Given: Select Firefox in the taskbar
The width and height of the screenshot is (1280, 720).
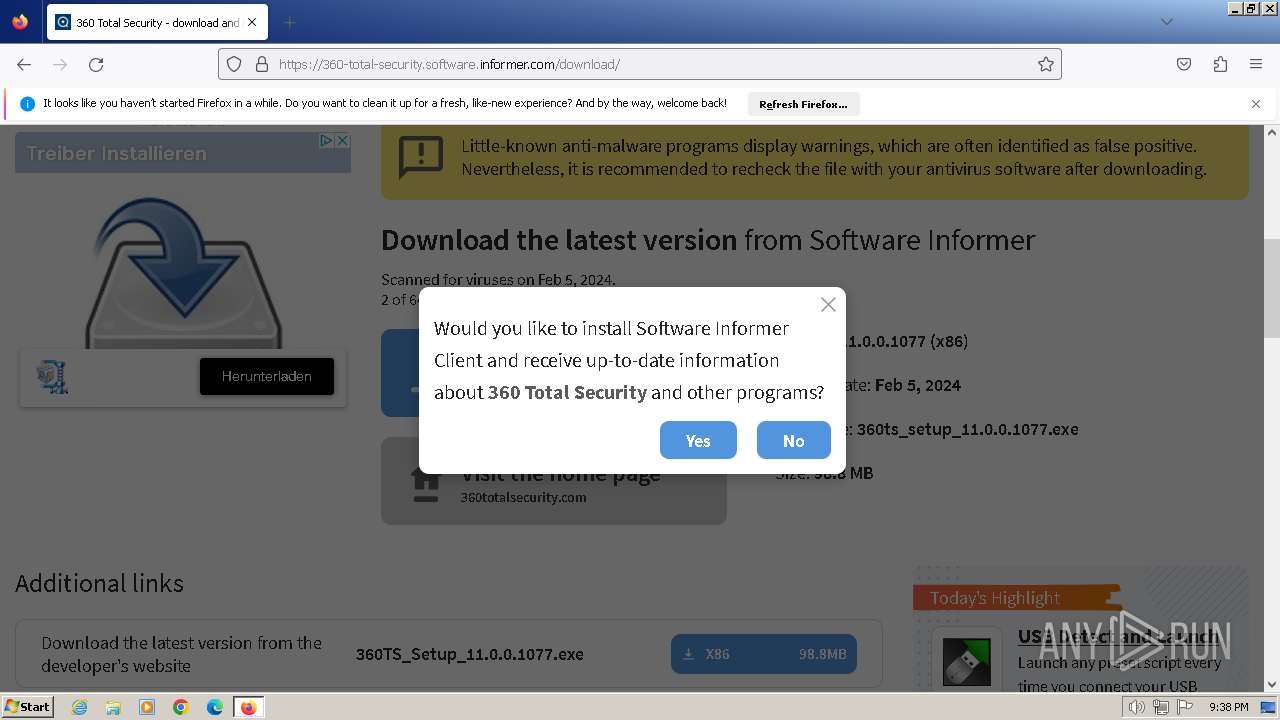Looking at the screenshot, I should 248,707.
